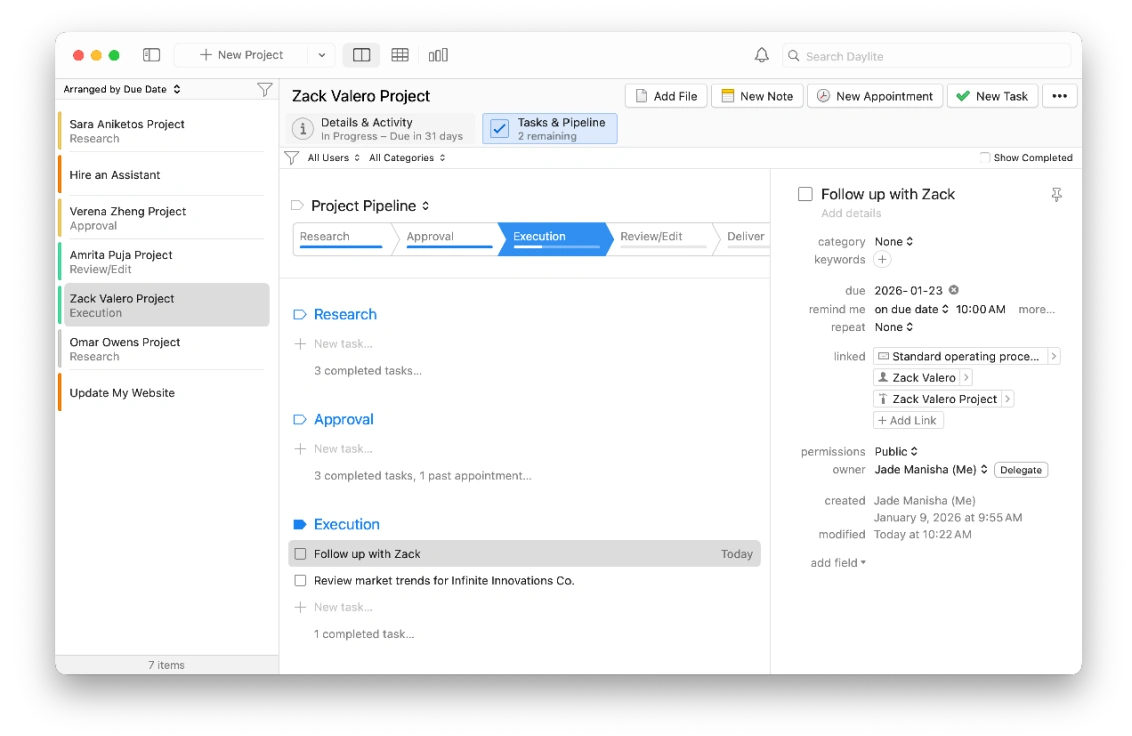Show 3 completed tasks under Research
This screenshot has height=736, width=1132.
367,371
